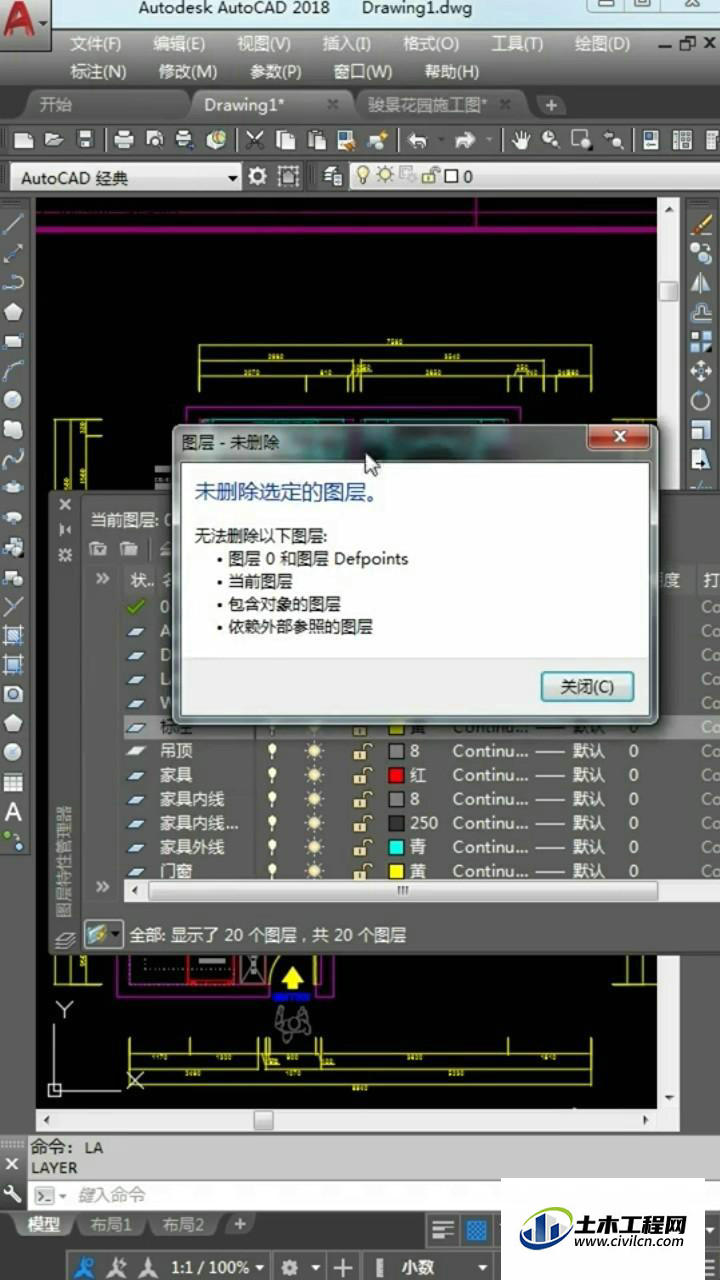This screenshot has width=720, height=1280.
Task: Toggle freeze sun for 家具内线 layer
Action: click(x=315, y=799)
